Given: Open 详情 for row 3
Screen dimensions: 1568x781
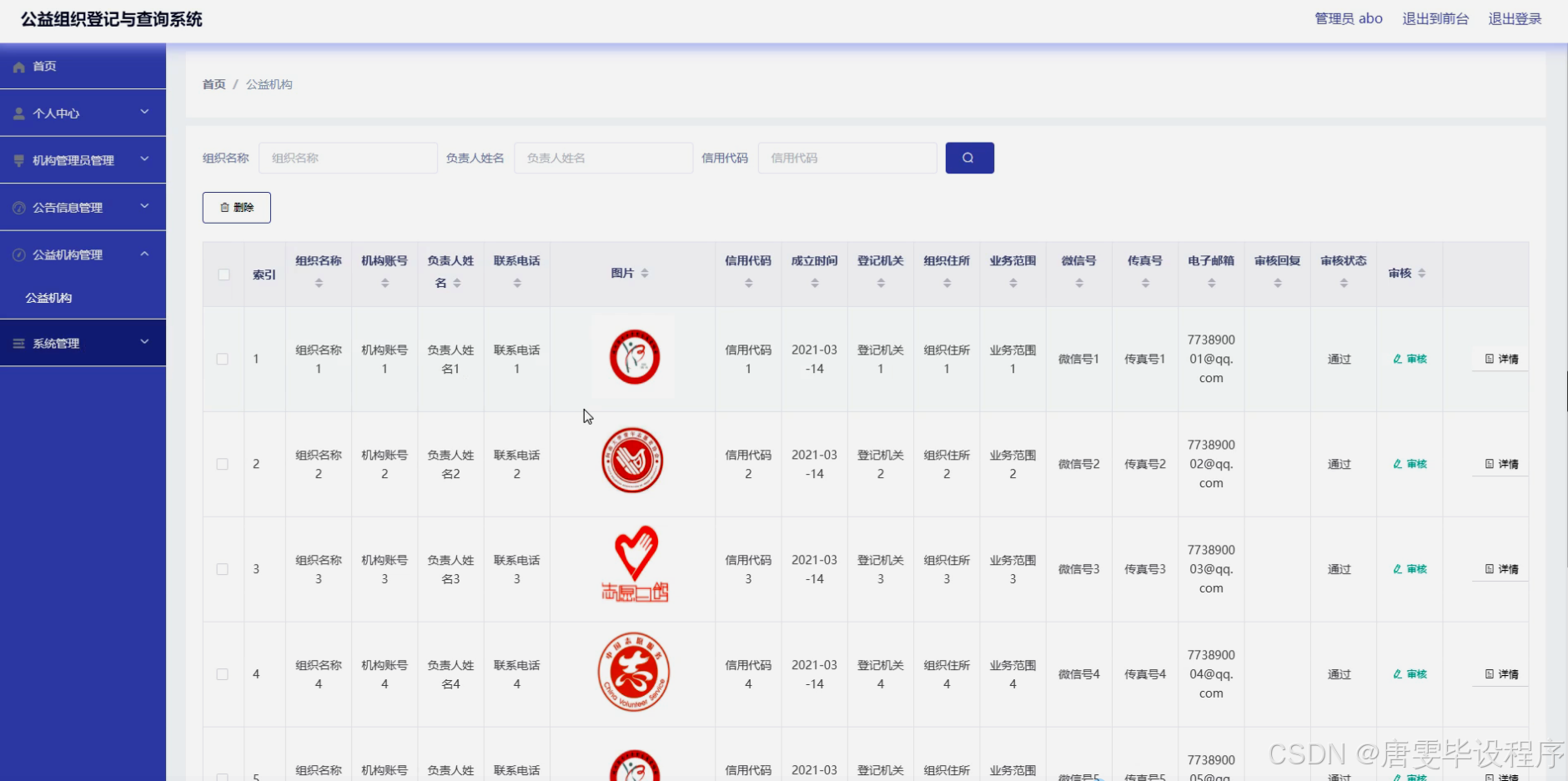Looking at the screenshot, I should [1501, 569].
